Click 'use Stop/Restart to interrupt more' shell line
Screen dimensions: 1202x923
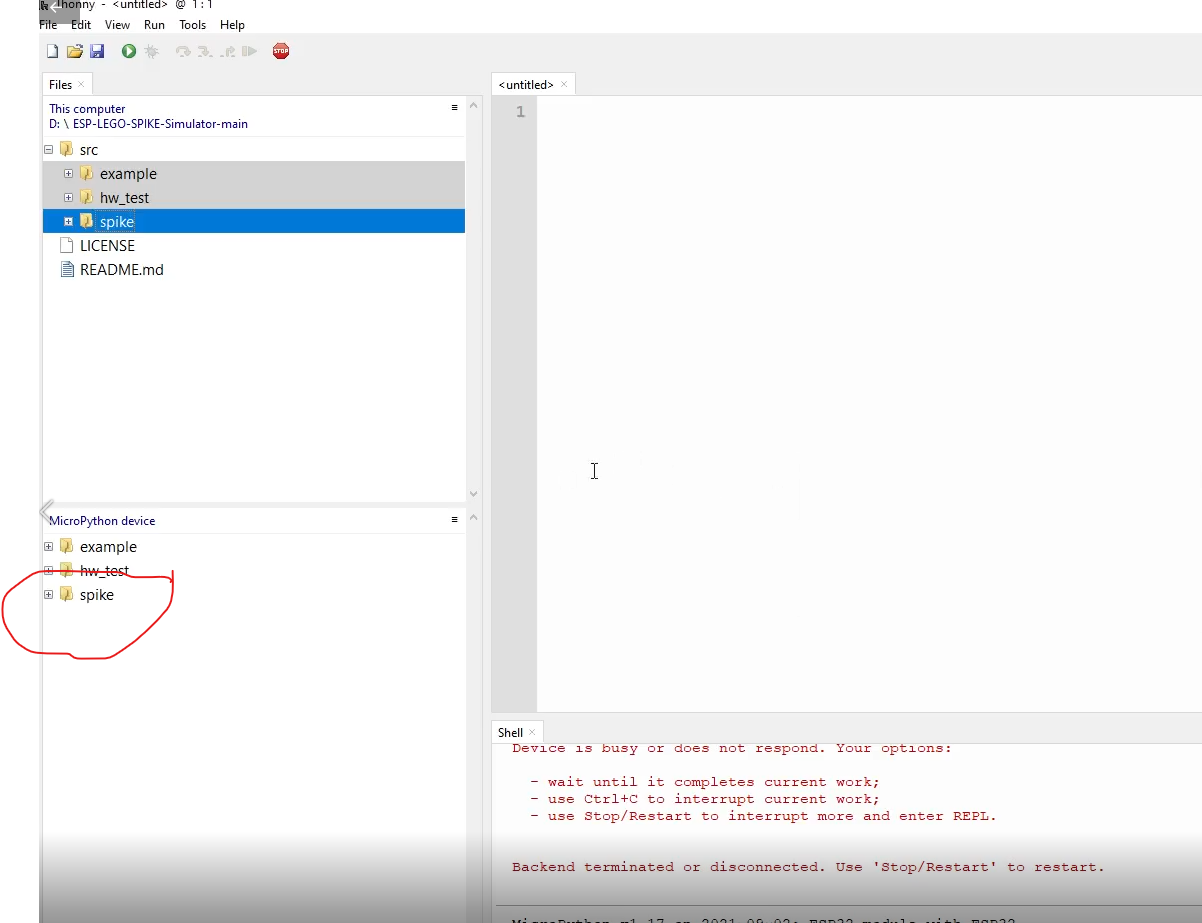[763, 816]
